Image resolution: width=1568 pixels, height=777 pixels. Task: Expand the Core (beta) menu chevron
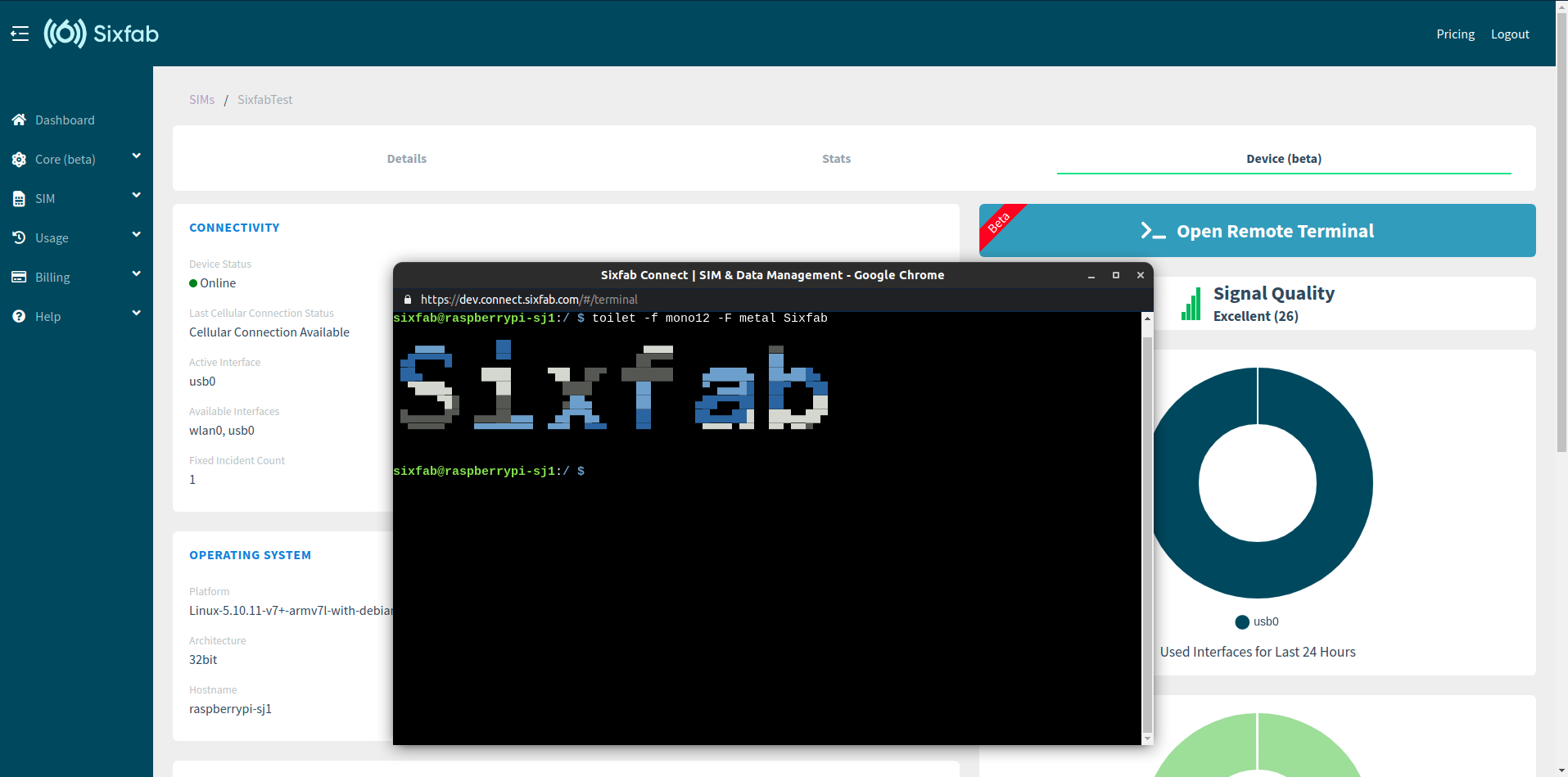(x=137, y=156)
